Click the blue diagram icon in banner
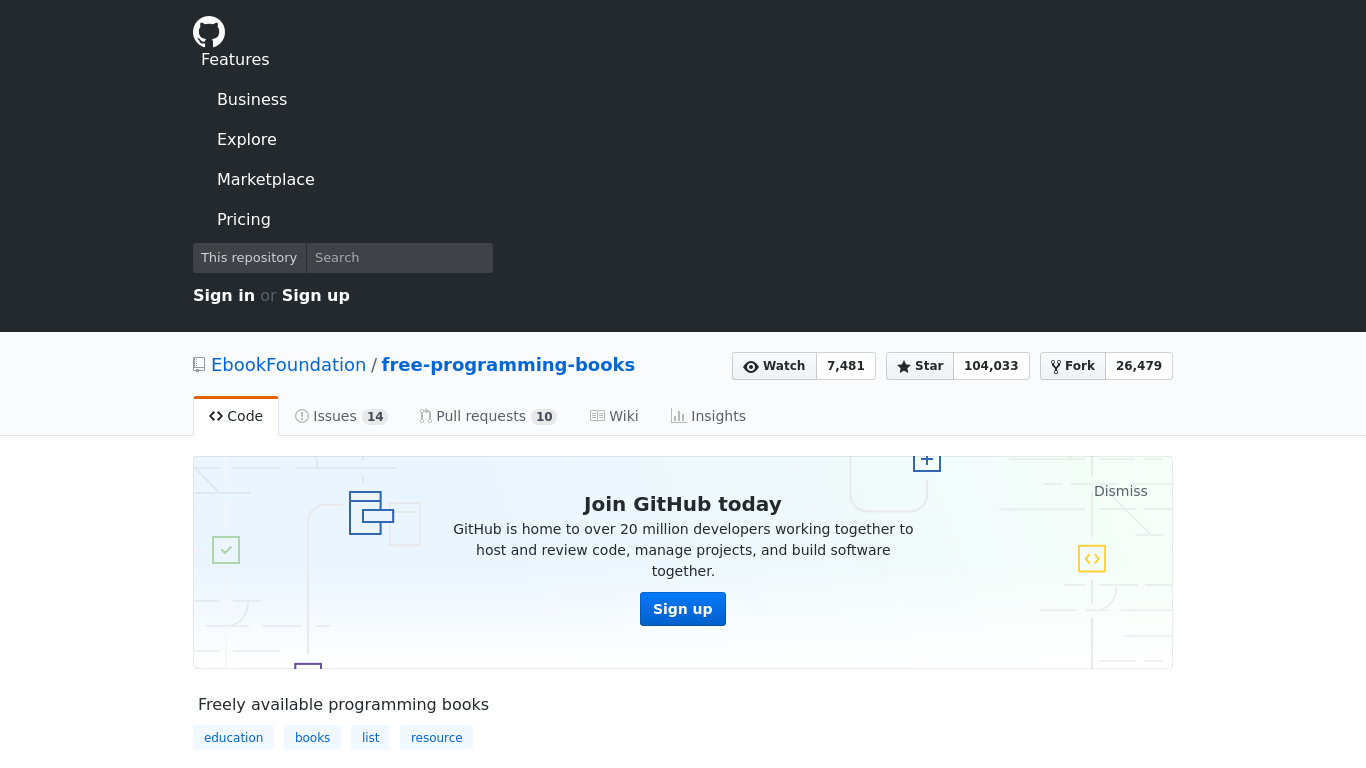1366x768 pixels. (x=370, y=513)
